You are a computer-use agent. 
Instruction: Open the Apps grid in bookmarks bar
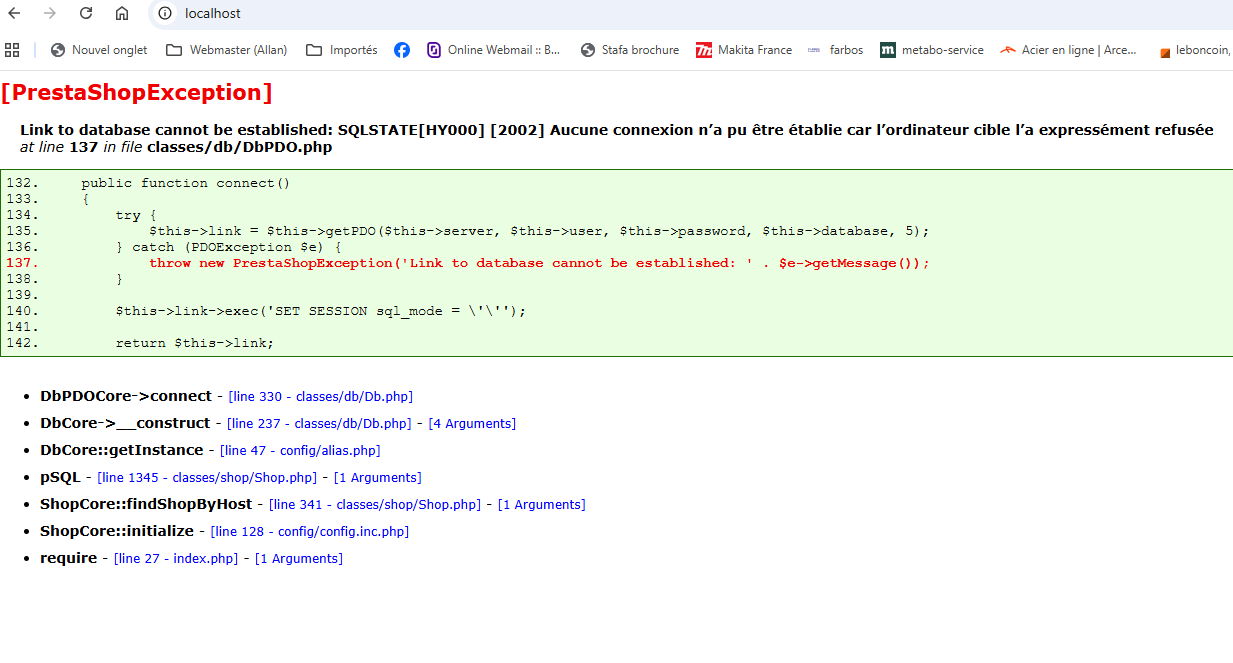(12, 50)
